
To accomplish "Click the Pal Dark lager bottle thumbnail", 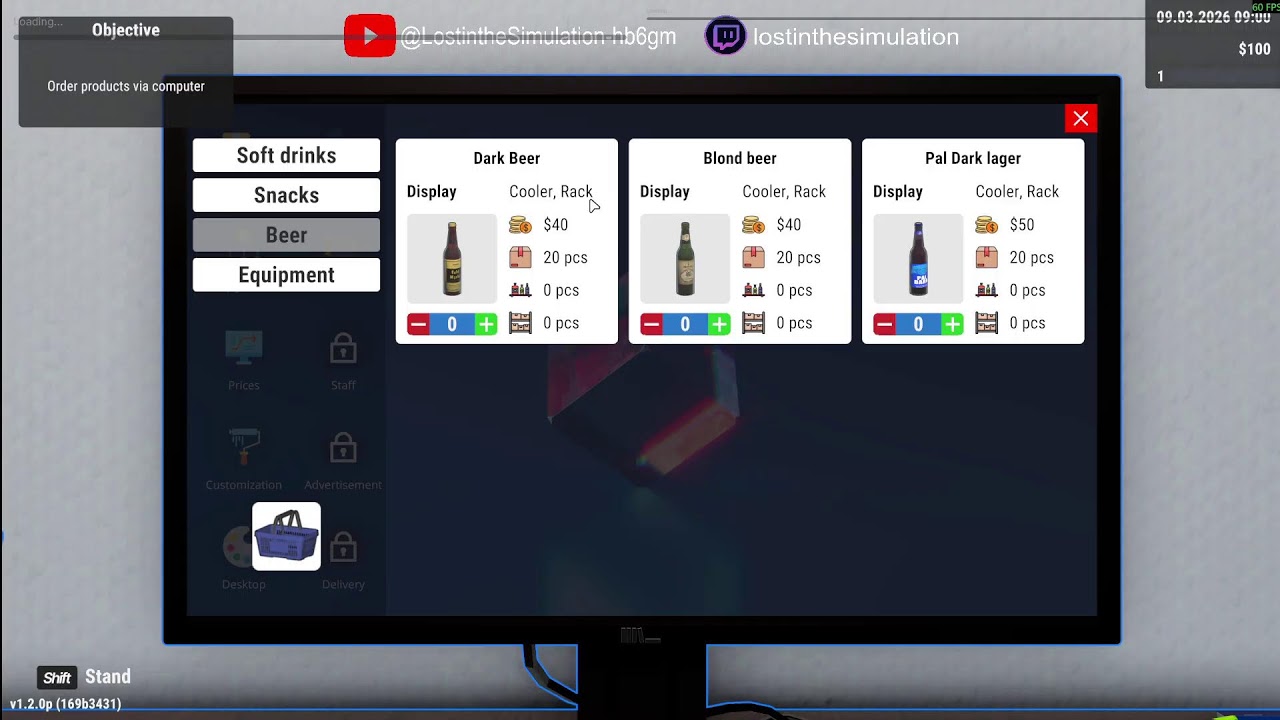I will [x=918, y=258].
